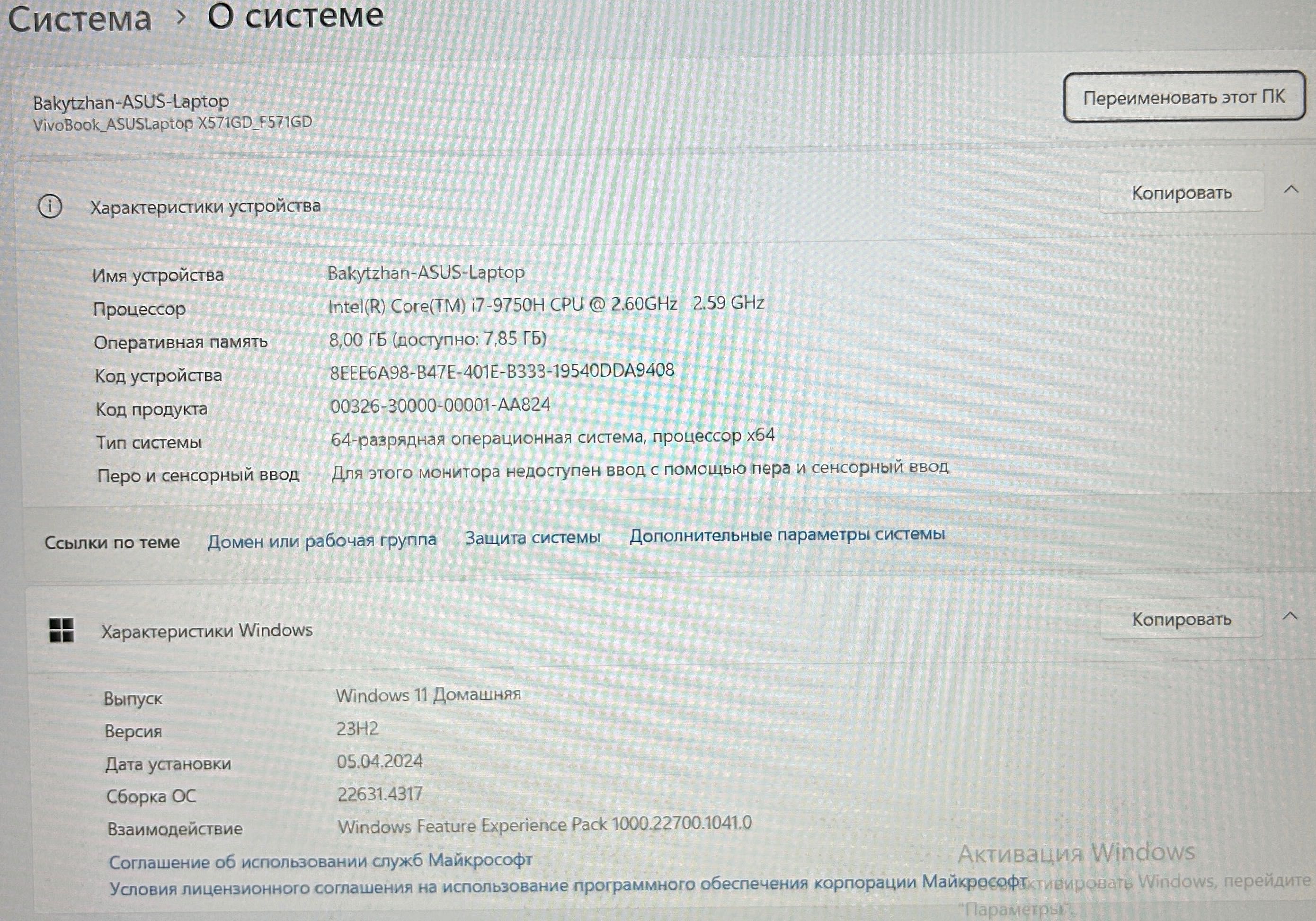Image resolution: width=1316 pixels, height=921 pixels.
Task: Select the Имя устройства value Bakytzhan-ASUS-Laptop
Action: click(426, 272)
